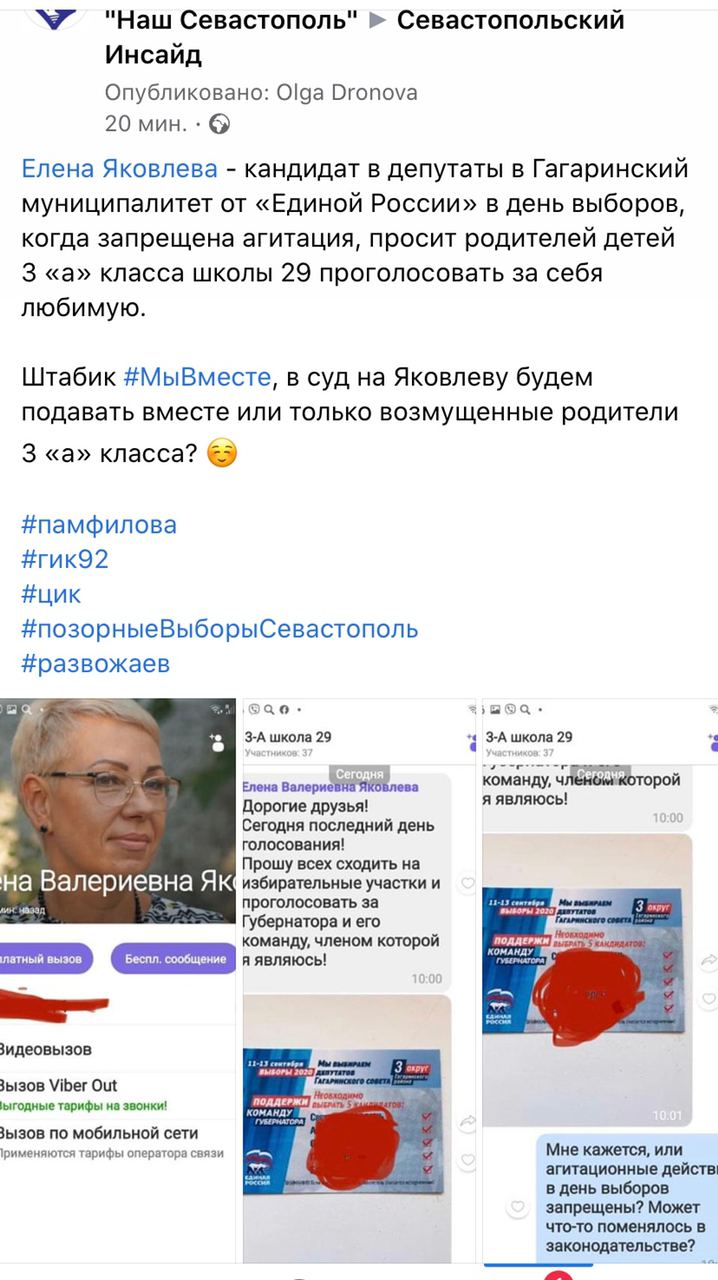
Task: Open the Севастопольский Инсайд group link
Action: tap(365, 37)
